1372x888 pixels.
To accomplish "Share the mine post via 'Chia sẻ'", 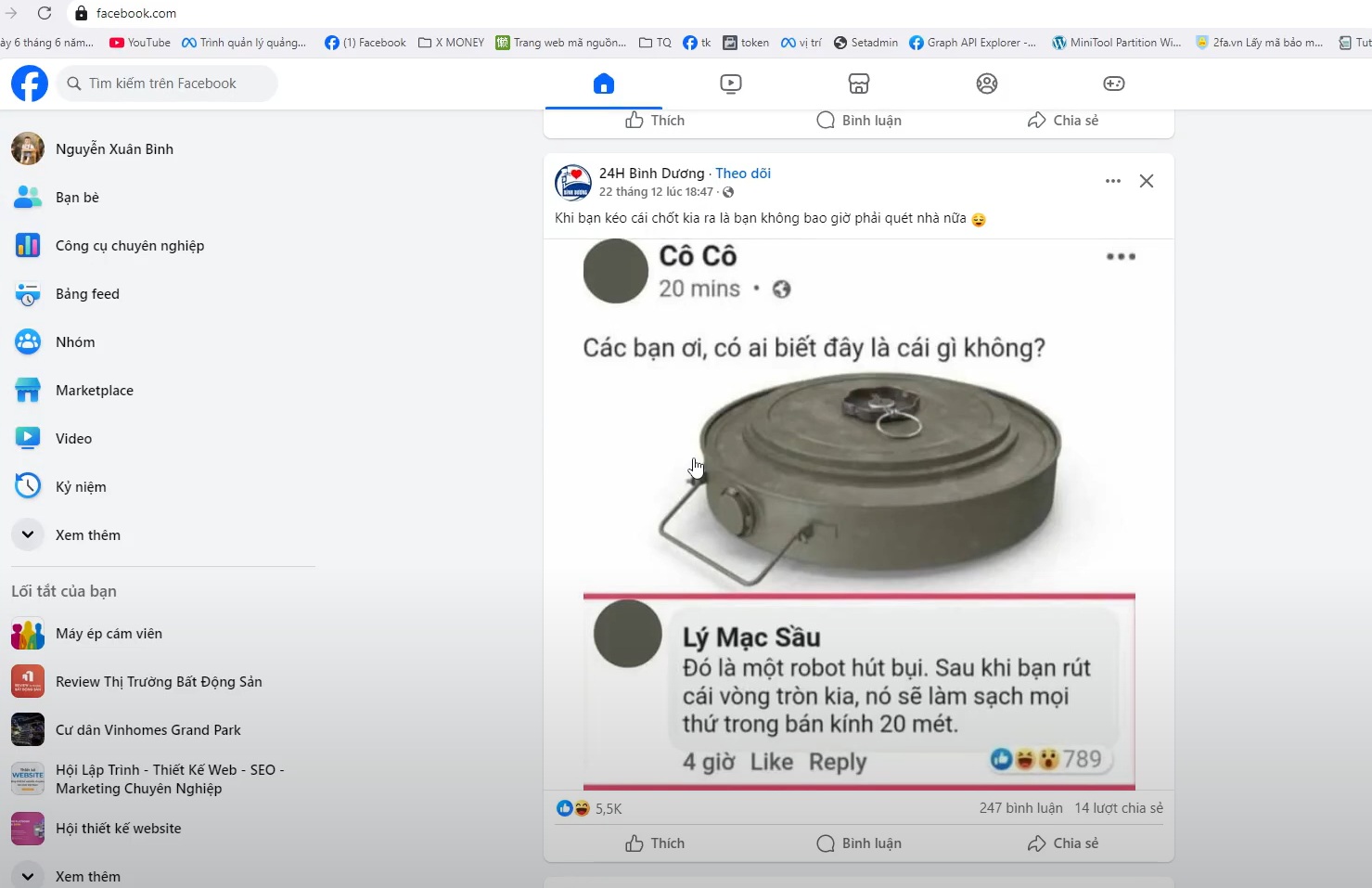I will (1063, 843).
